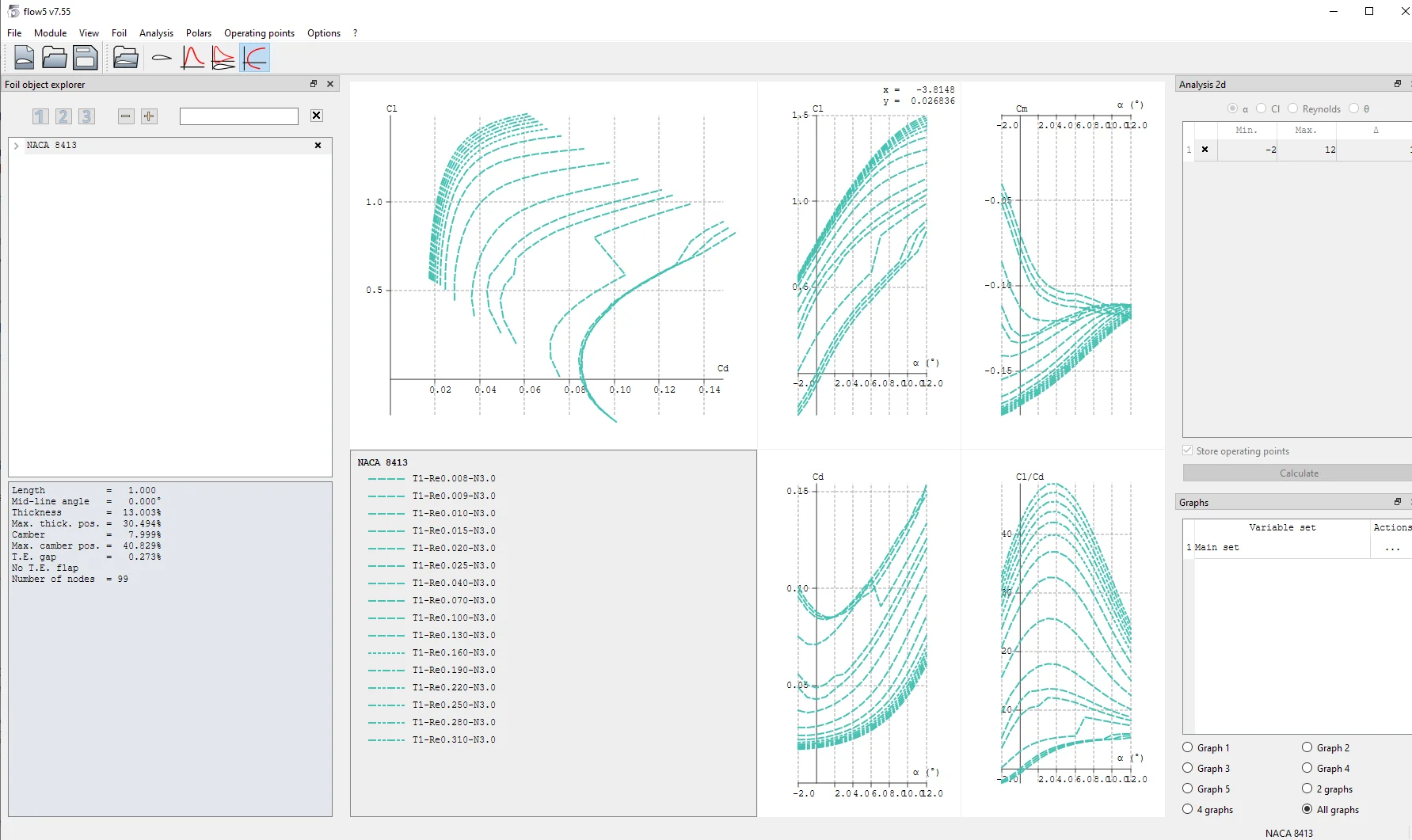Viewport: 1412px width, 840px height.
Task: Switch to foil design view icon
Action: point(162,58)
